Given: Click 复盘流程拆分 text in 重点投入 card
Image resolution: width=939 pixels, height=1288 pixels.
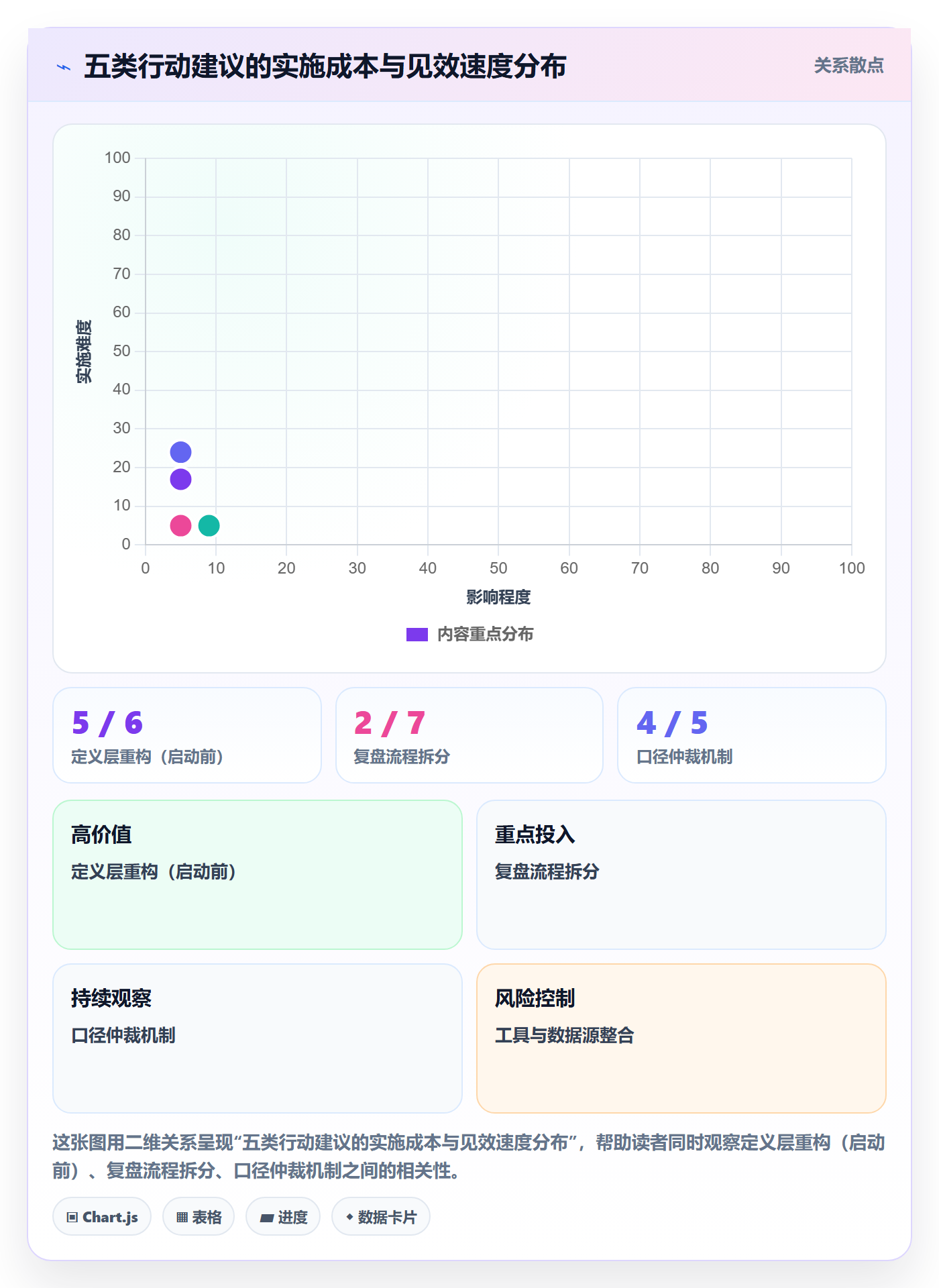Looking at the screenshot, I should [x=547, y=871].
